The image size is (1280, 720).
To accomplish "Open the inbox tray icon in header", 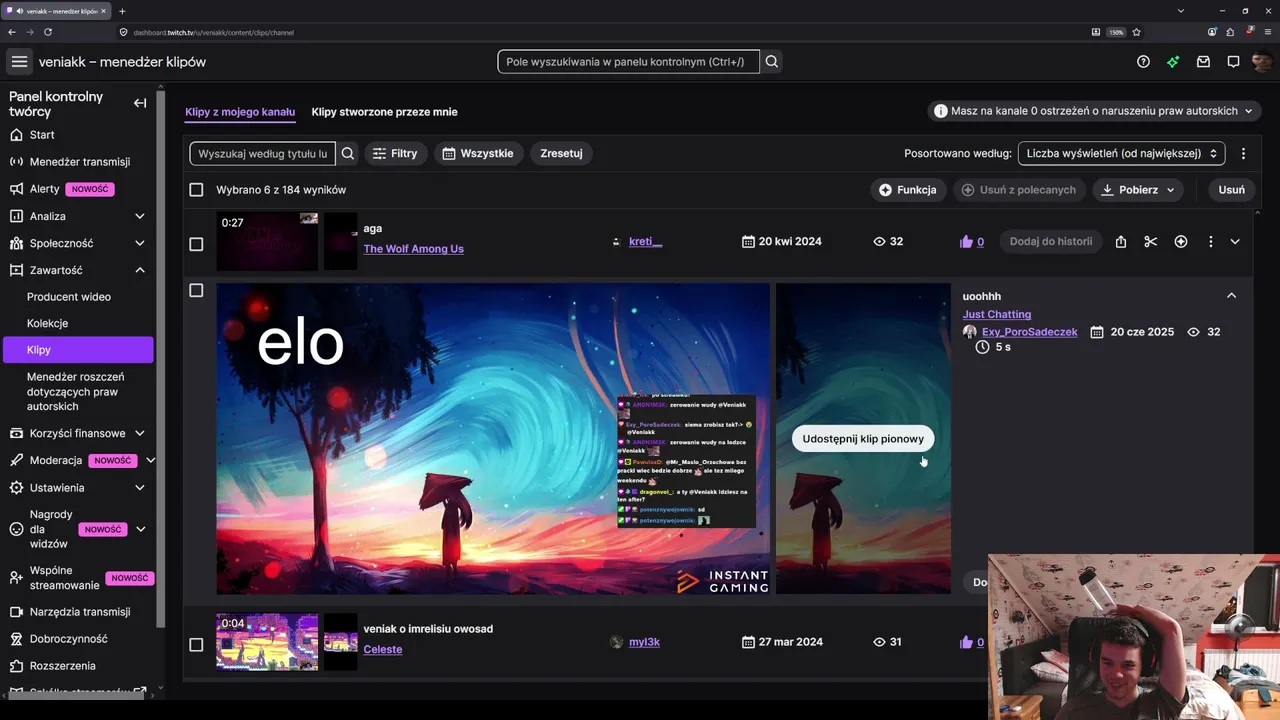I will pos(1203,62).
